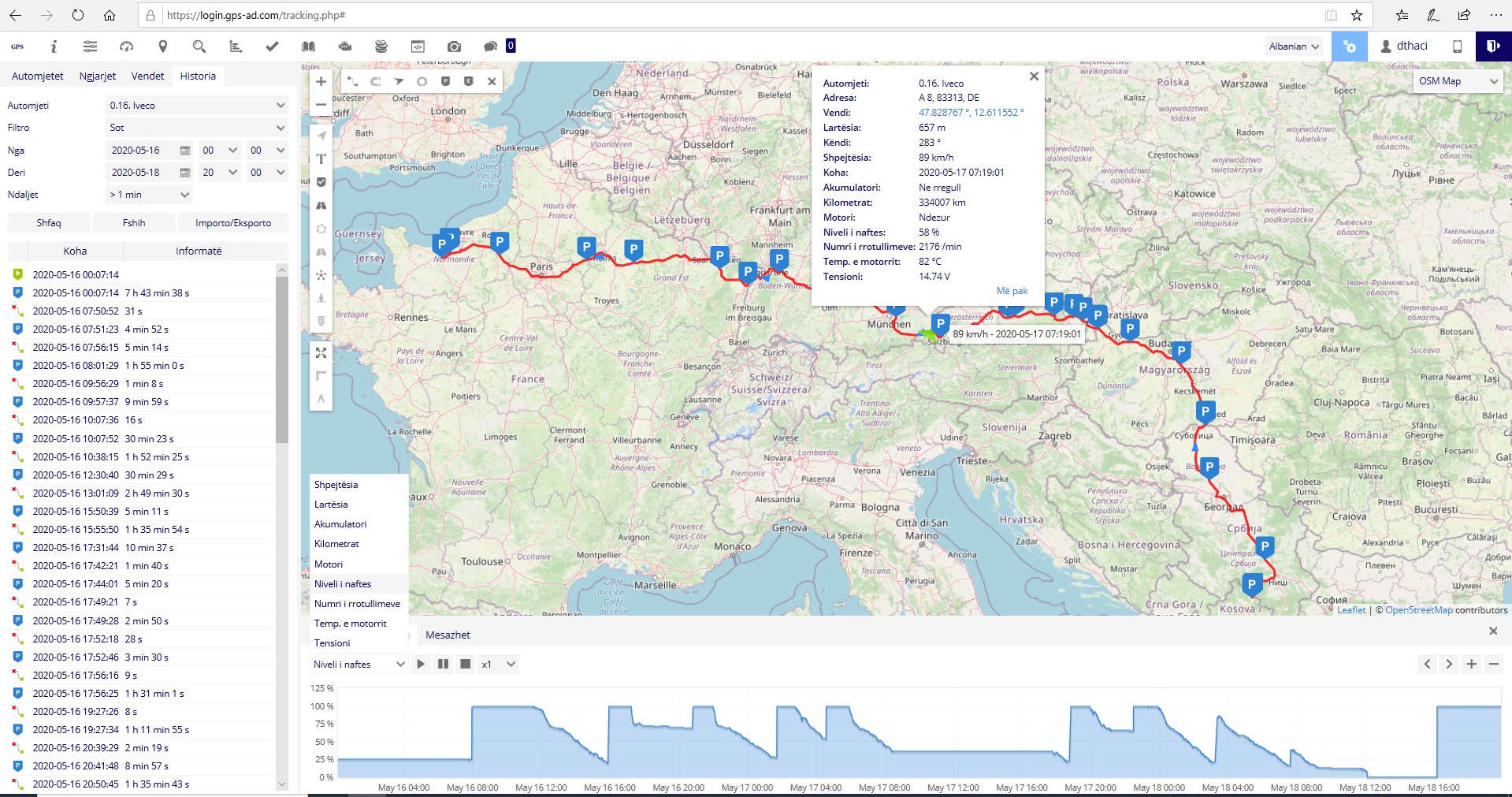Play the route playback
The image size is (1512, 797).
(421, 665)
